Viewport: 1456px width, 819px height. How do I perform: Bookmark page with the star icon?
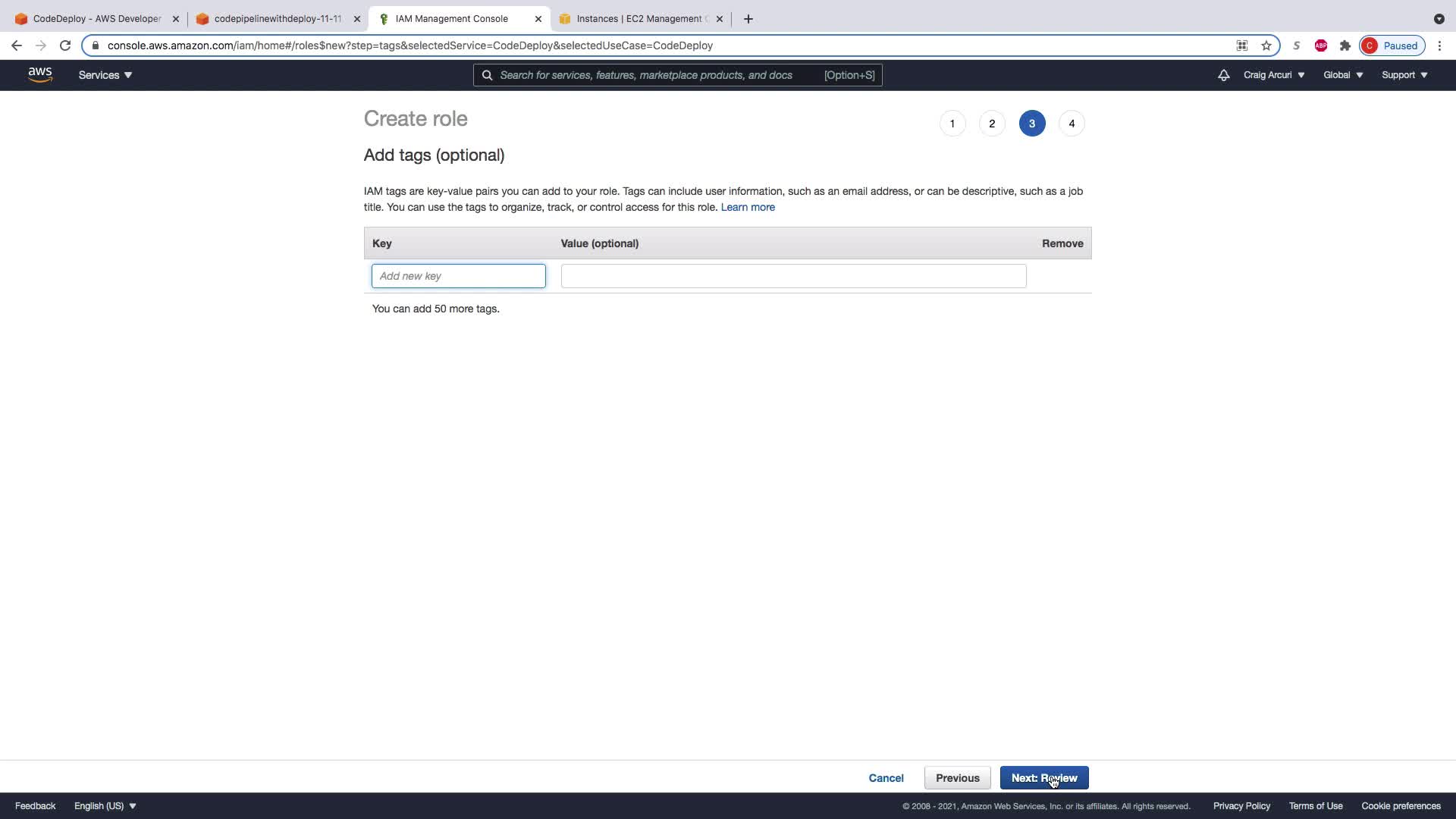[1266, 45]
